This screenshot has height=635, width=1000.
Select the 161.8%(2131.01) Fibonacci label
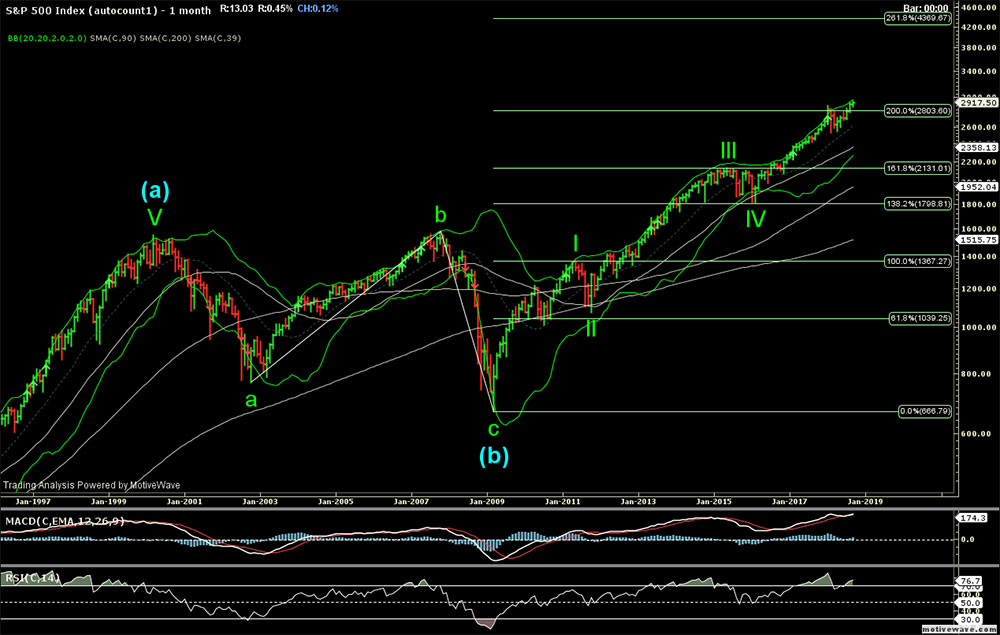tap(915, 168)
